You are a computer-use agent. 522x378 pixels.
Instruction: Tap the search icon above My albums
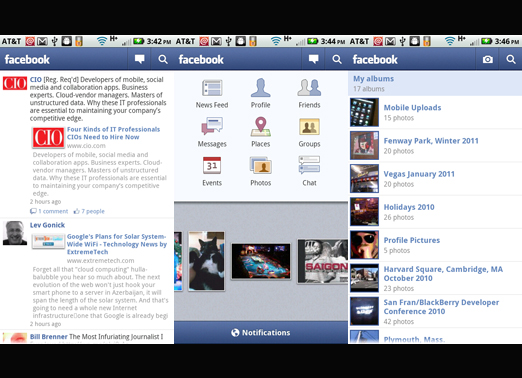click(x=511, y=59)
